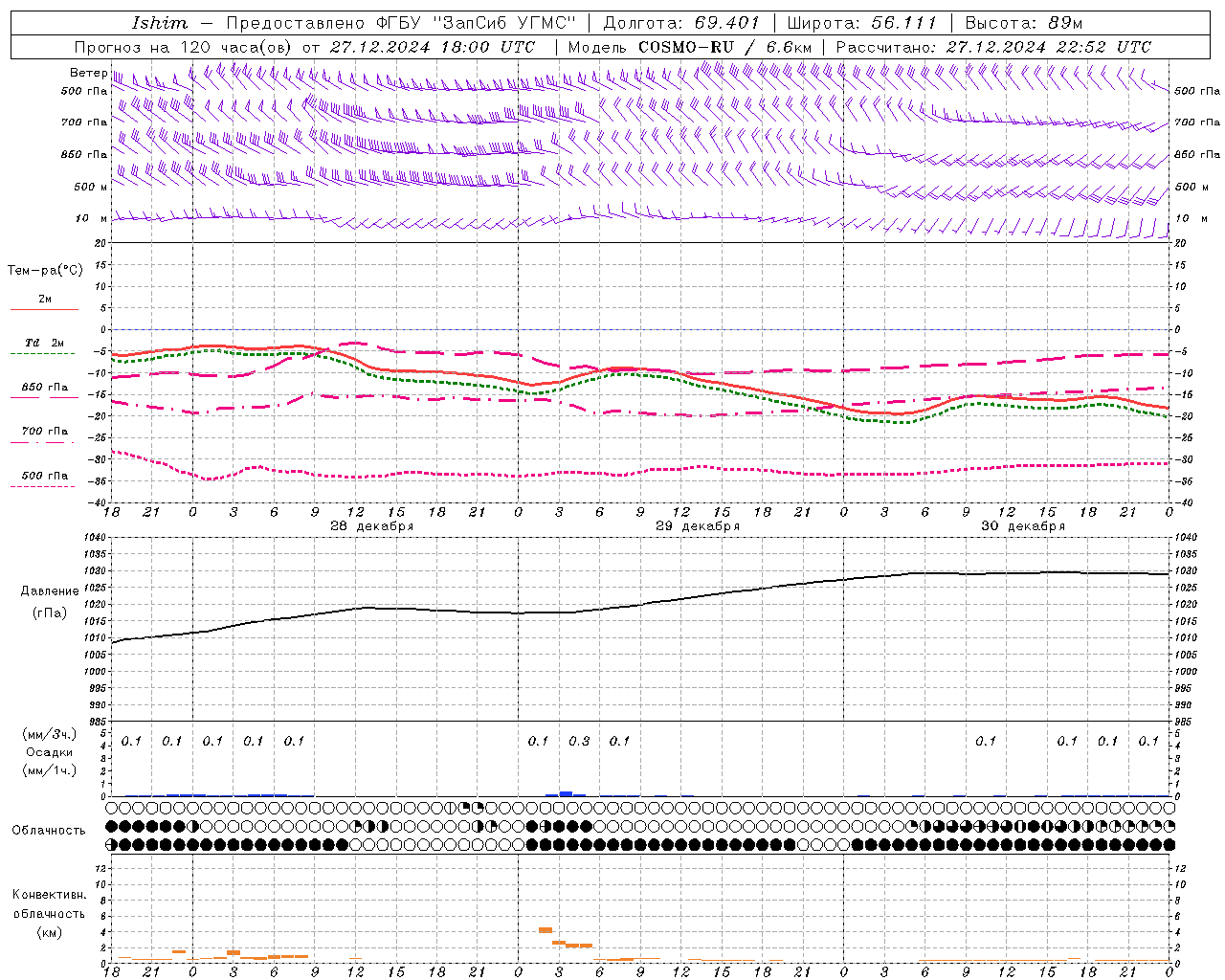Click the dashed line sample under Td 2м

(42, 353)
